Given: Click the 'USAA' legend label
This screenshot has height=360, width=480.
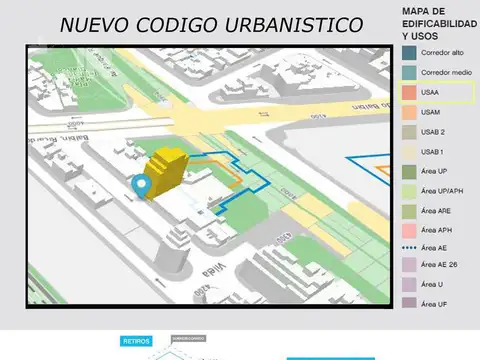Looking at the screenshot, I should coord(430,92).
